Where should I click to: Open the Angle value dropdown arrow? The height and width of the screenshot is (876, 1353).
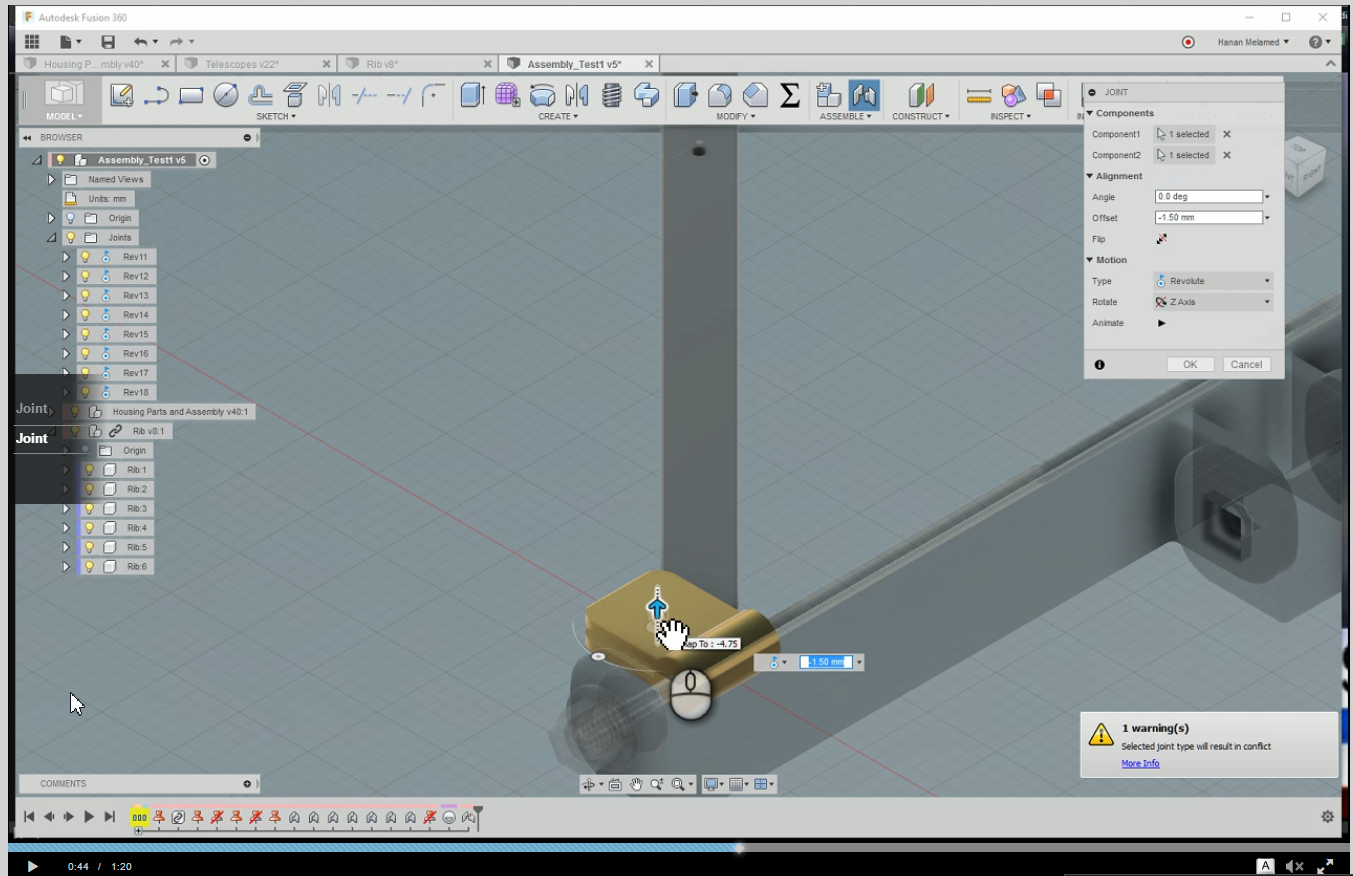click(1268, 197)
